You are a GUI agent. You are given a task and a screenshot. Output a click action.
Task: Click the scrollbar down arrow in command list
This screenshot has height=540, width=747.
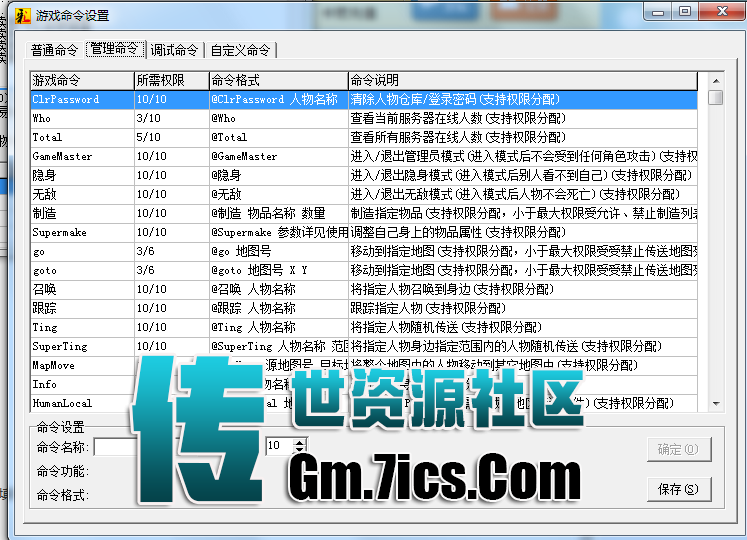[x=715, y=403]
